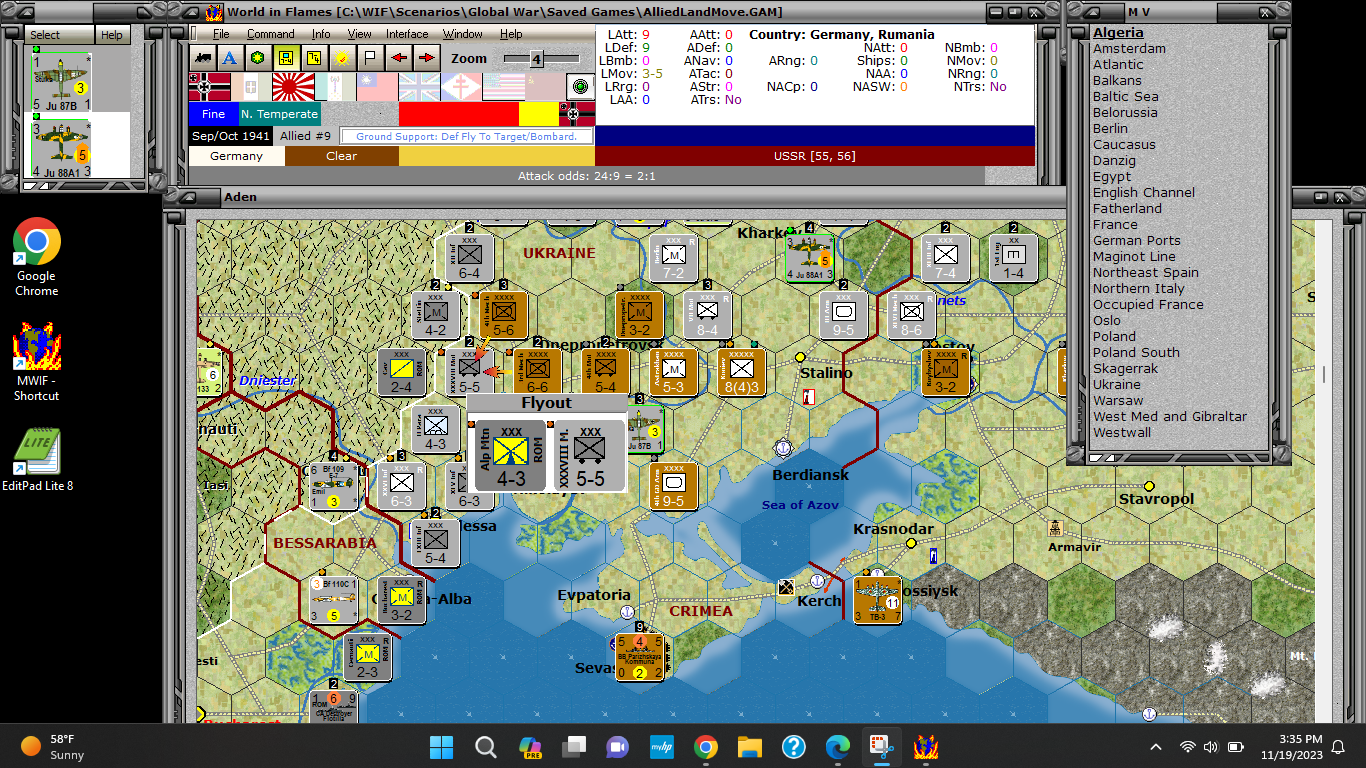Select Ukraine in the map view list
Image resolution: width=1366 pixels, height=768 pixels.
[1117, 384]
